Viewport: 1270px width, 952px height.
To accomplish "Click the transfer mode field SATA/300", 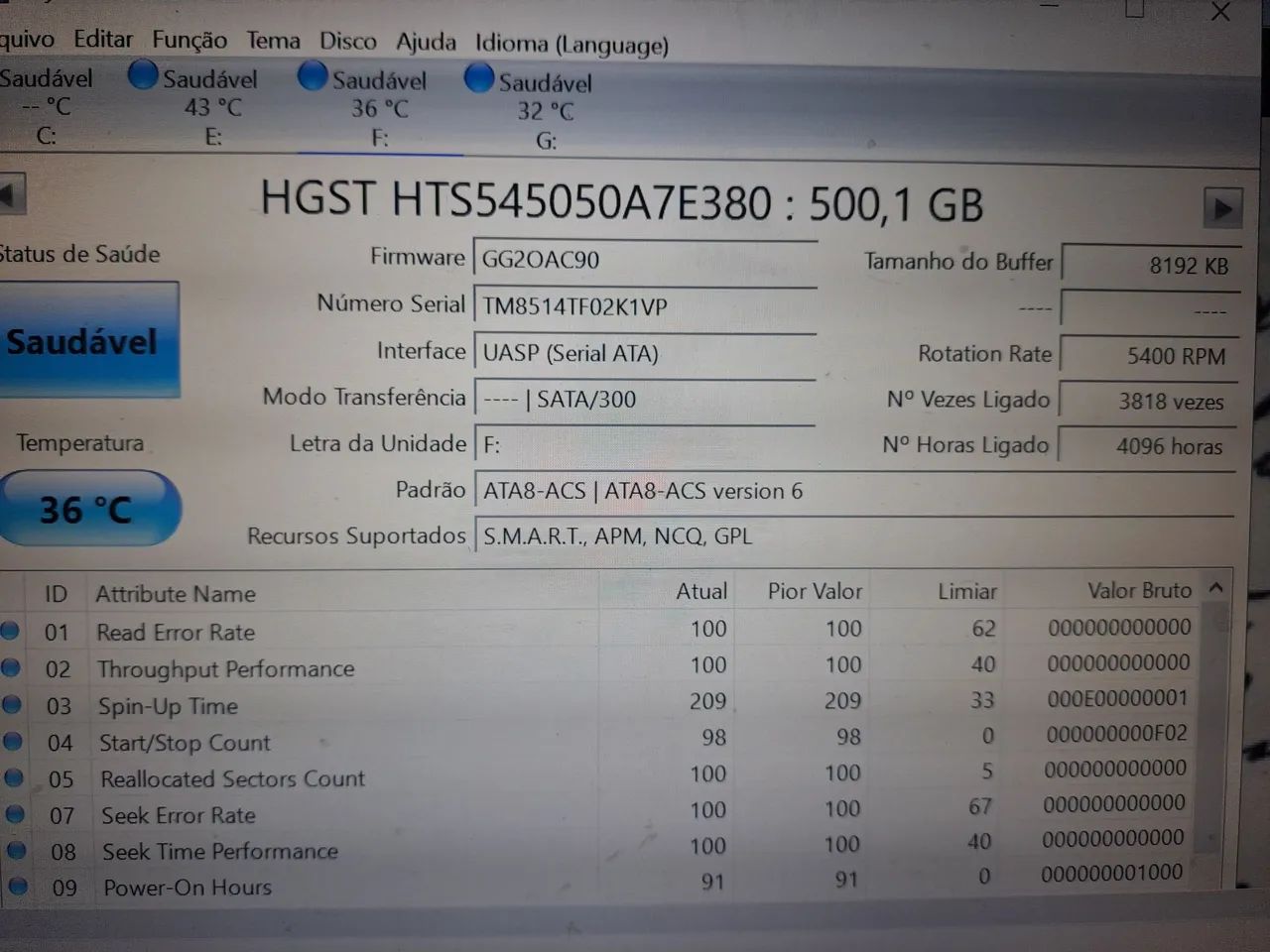I will click(645, 400).
